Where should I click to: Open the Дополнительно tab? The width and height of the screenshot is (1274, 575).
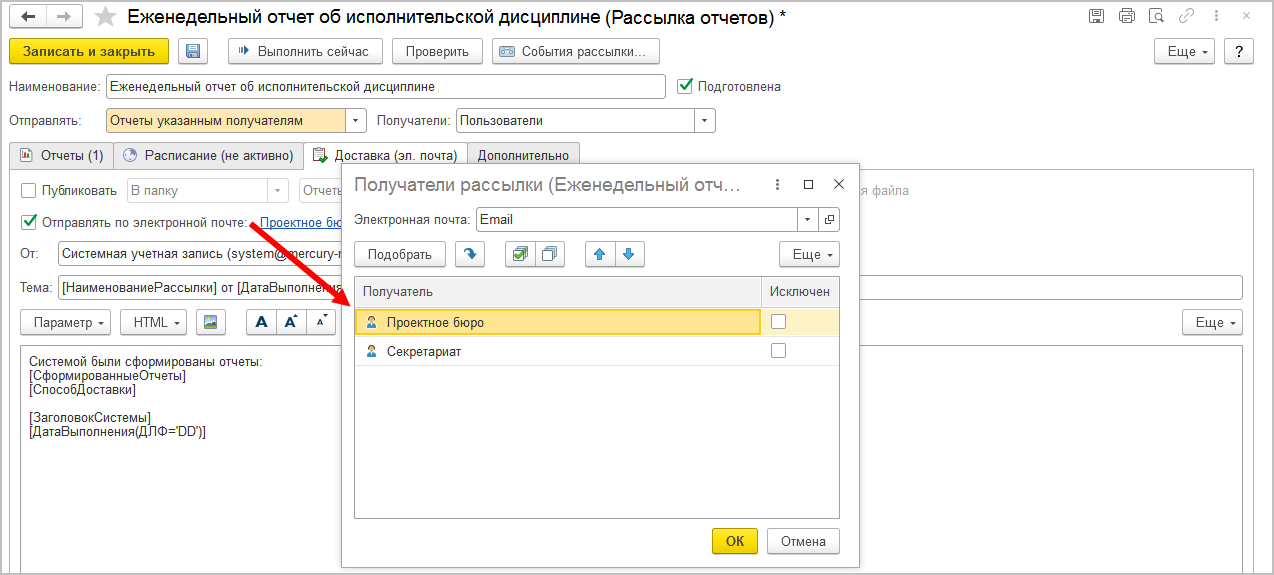[523, 155]
